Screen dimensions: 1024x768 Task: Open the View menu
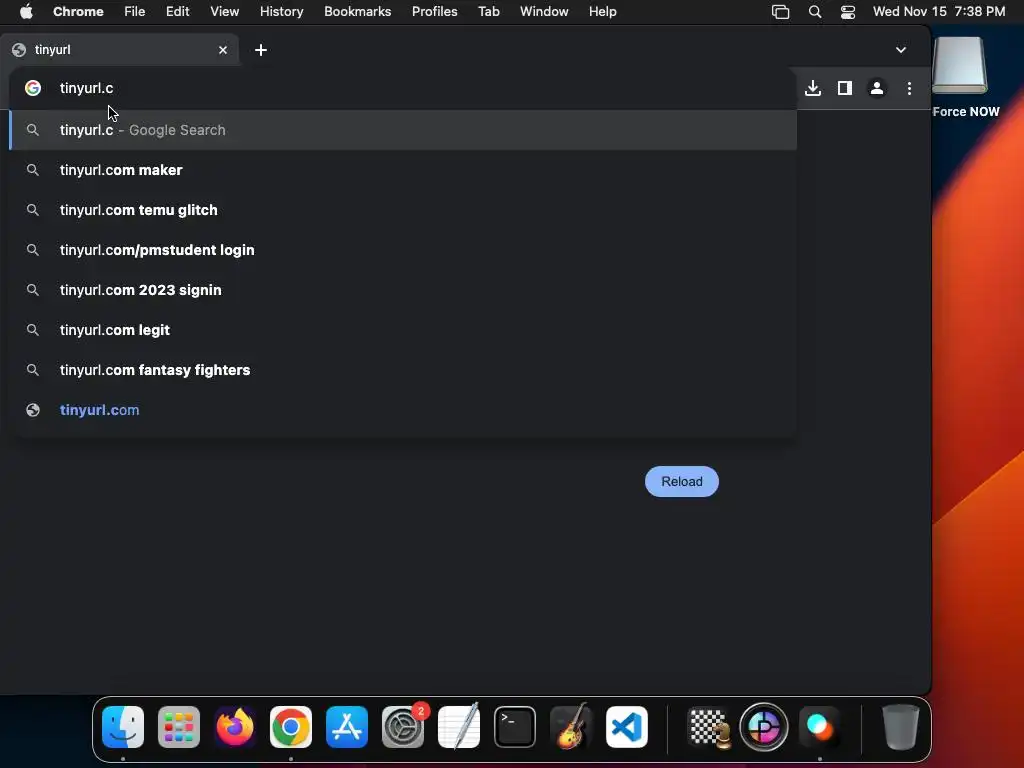[224, 12]
